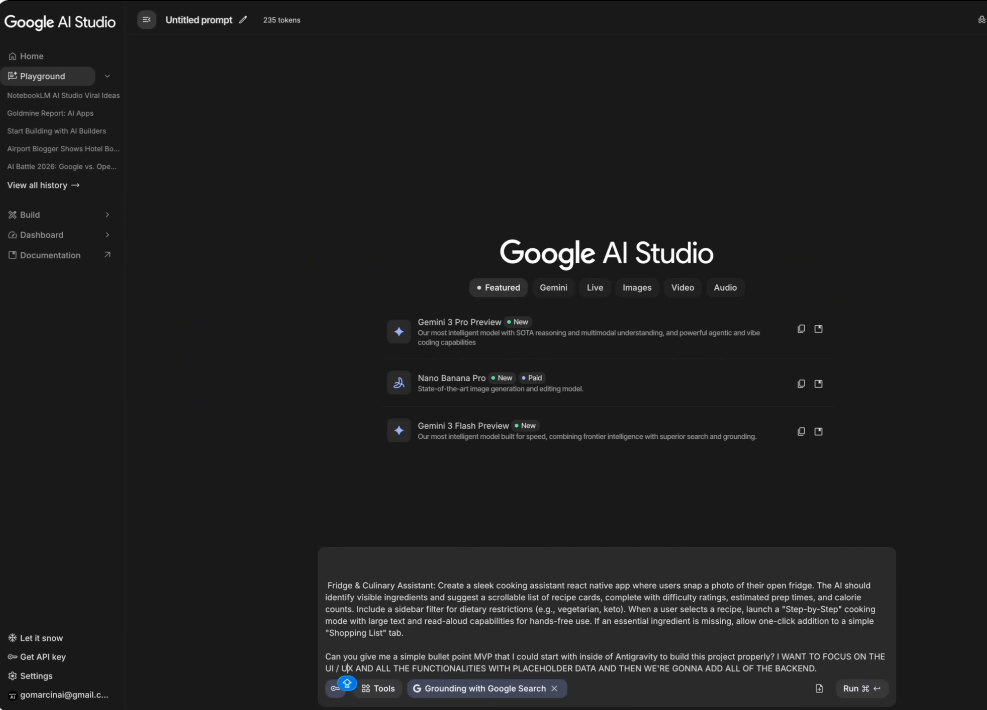Click the Let it snow label
This screenshot has height=710, width=987.
42,638
